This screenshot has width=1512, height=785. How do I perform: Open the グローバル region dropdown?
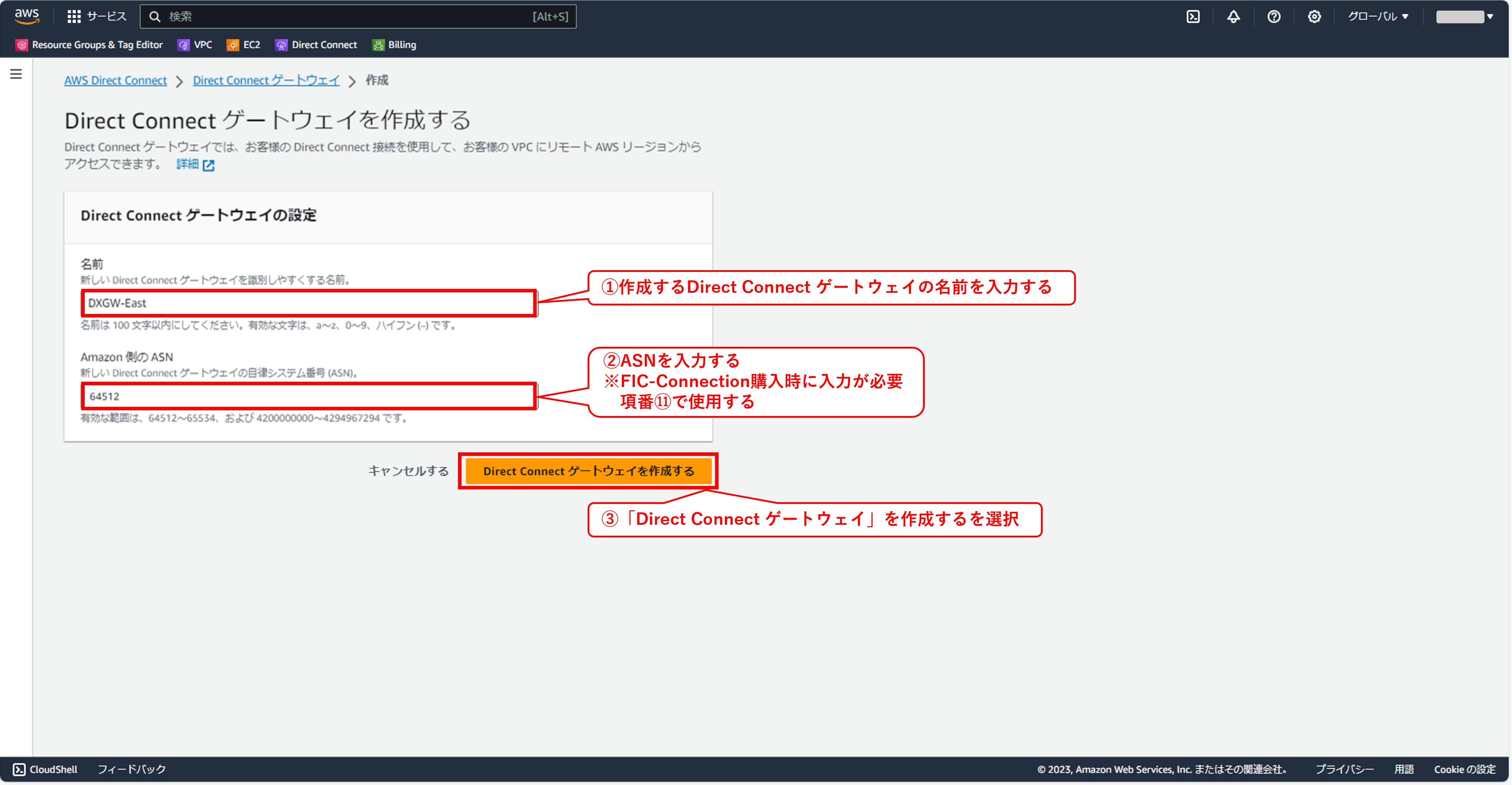(x=1377, y=16)
